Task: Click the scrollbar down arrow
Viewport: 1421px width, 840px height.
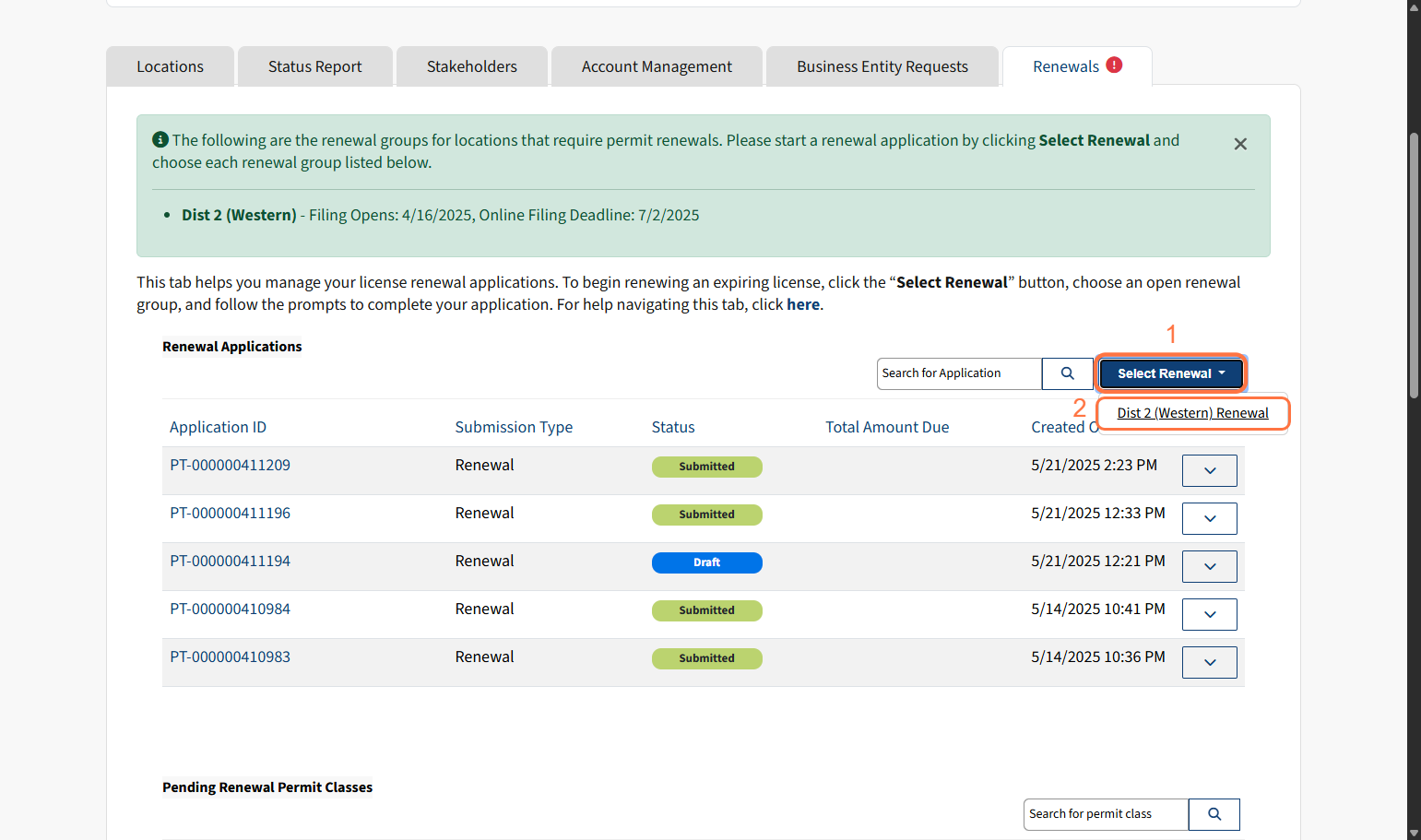Action: pyautogui.click(x=1414, y=833)
